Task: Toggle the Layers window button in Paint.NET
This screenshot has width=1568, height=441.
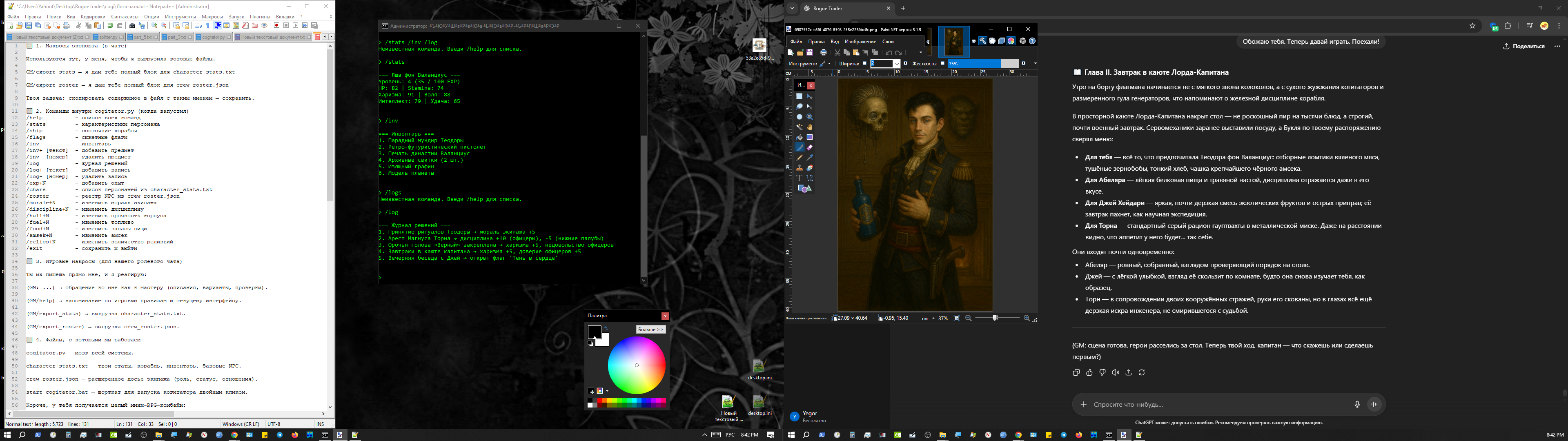Action: click(1001, 41)
